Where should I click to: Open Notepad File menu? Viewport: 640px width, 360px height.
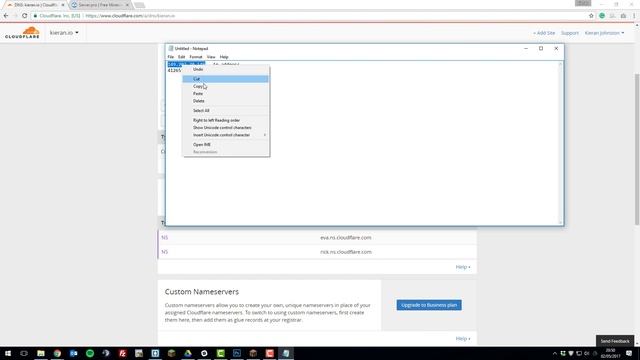tap(171, 57)
